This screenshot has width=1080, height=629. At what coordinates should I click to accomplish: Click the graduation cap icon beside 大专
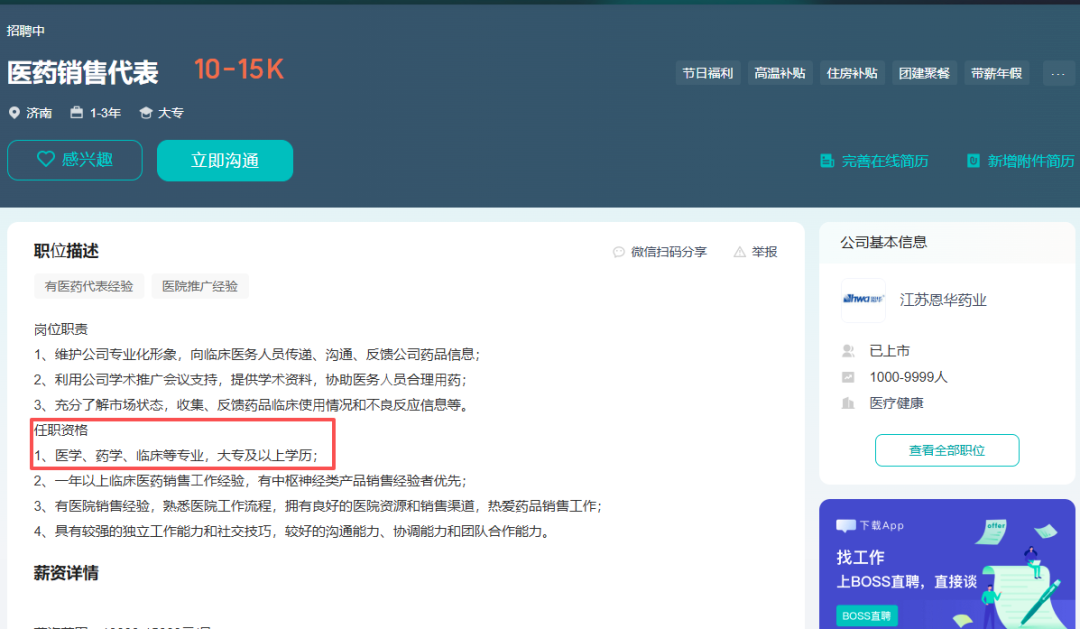point(145,112)
